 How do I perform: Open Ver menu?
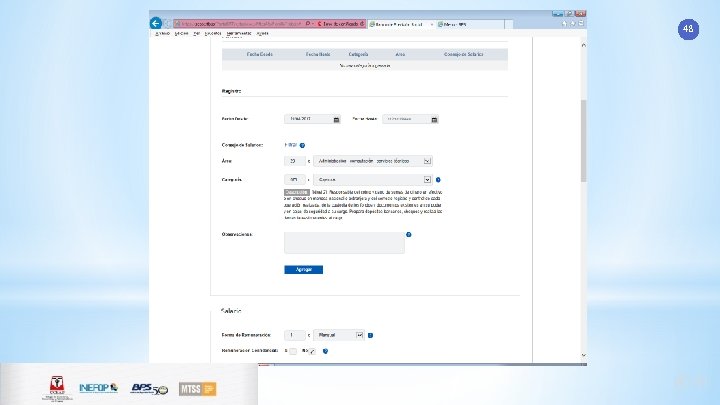click(x=197, y=34)
